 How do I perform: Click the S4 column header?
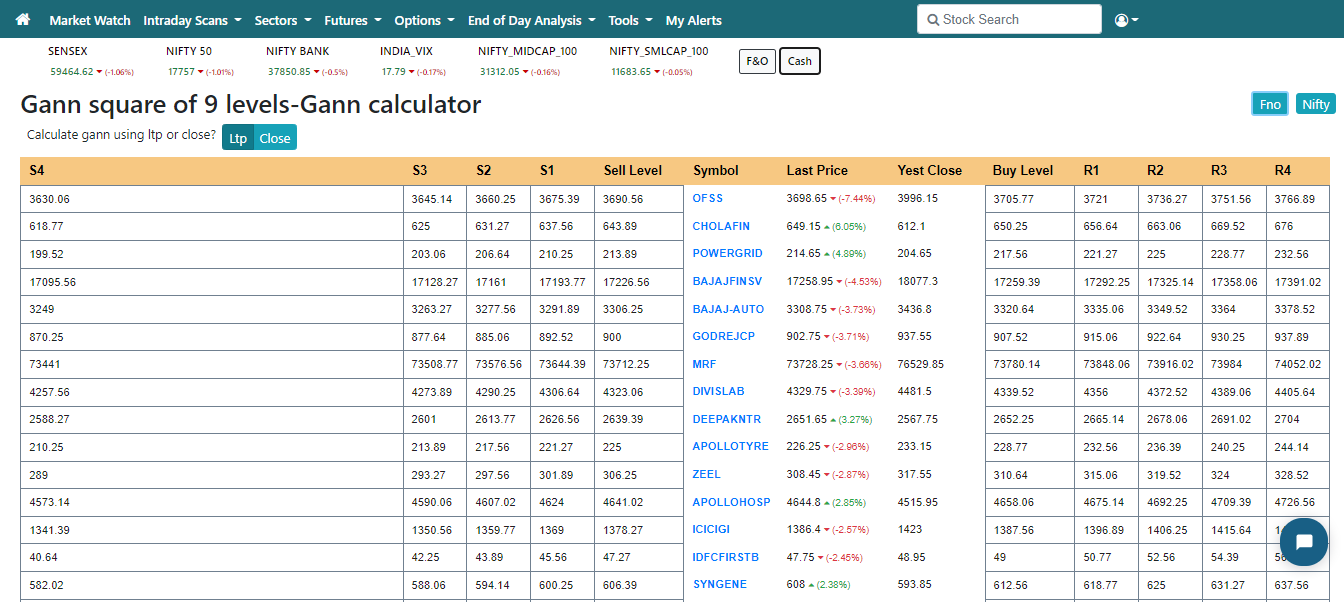(x=37, y=171)
